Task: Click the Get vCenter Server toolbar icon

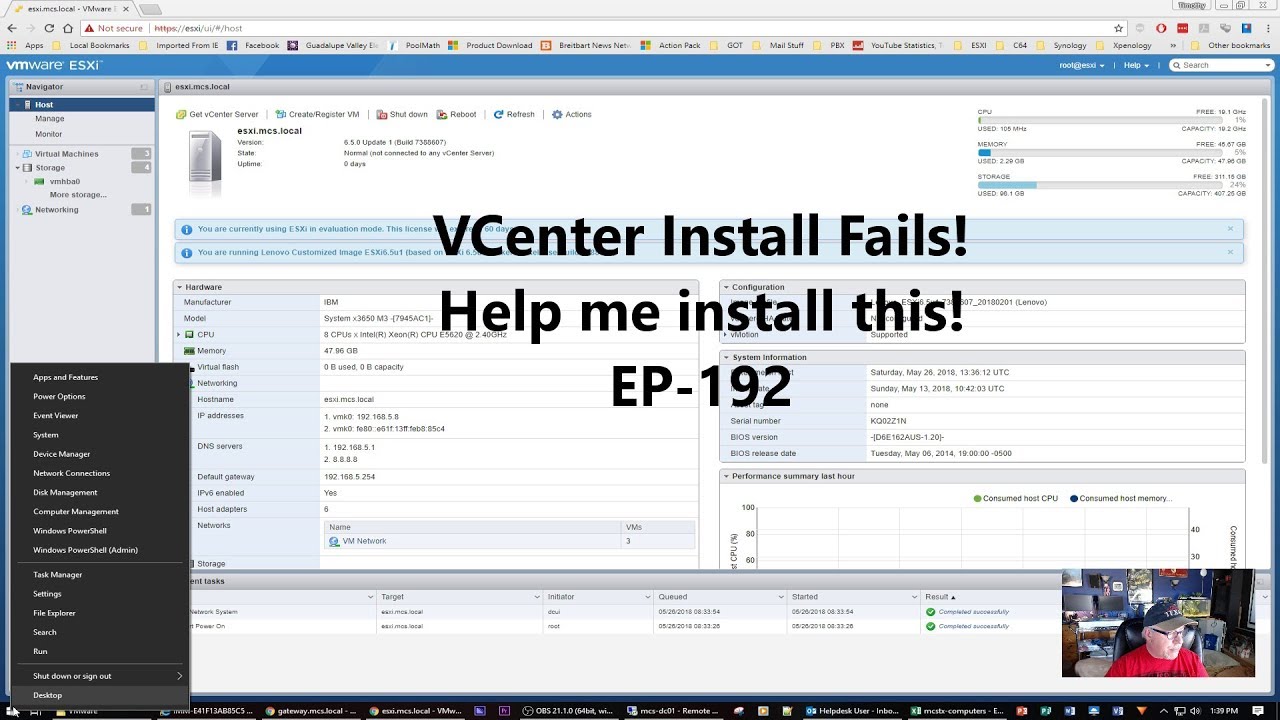Action: point(181,115)
